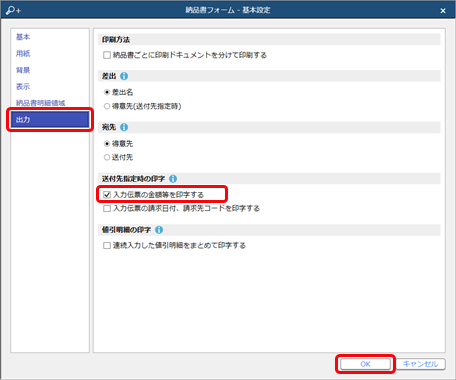Screen dimensions: 456x380
Task: Confirm settings with the OK button
Action: click(365, 364)
